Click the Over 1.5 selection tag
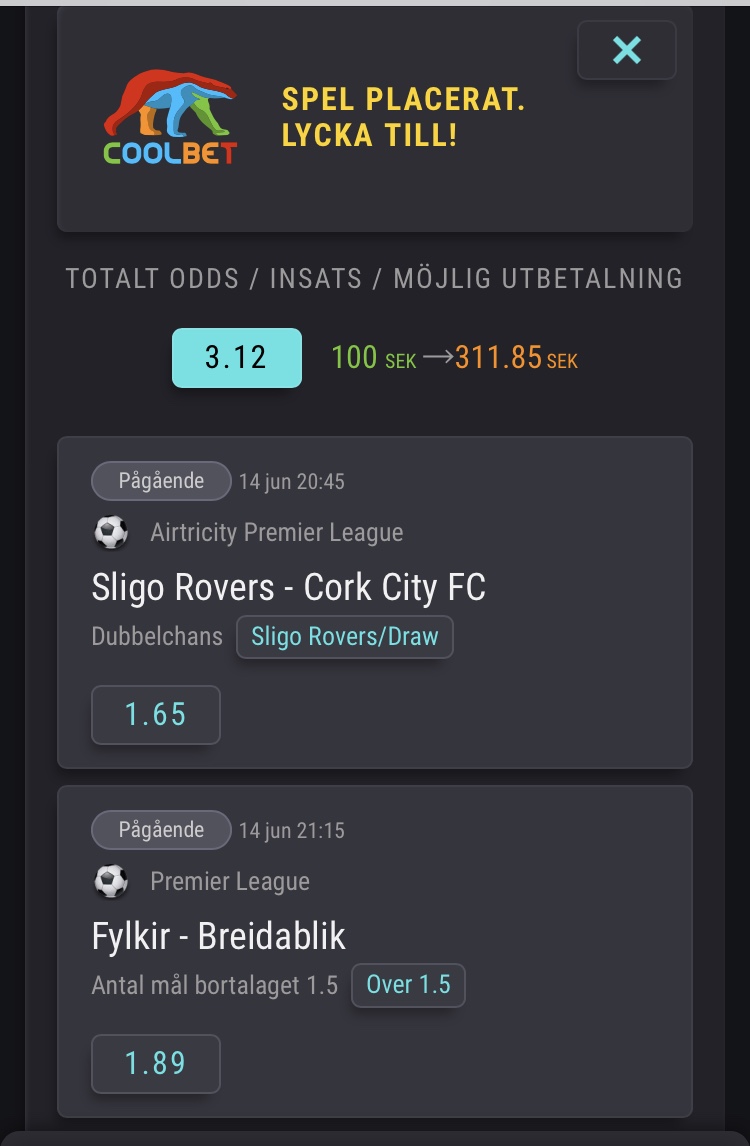750x1146 pixels. click(408, 985)
